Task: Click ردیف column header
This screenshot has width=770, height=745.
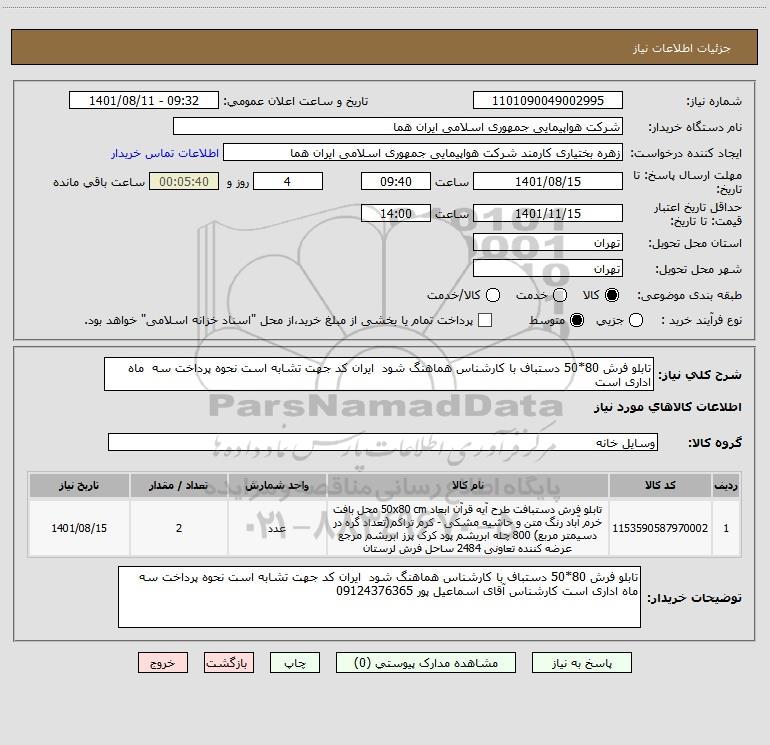Action: pos(726,485)
